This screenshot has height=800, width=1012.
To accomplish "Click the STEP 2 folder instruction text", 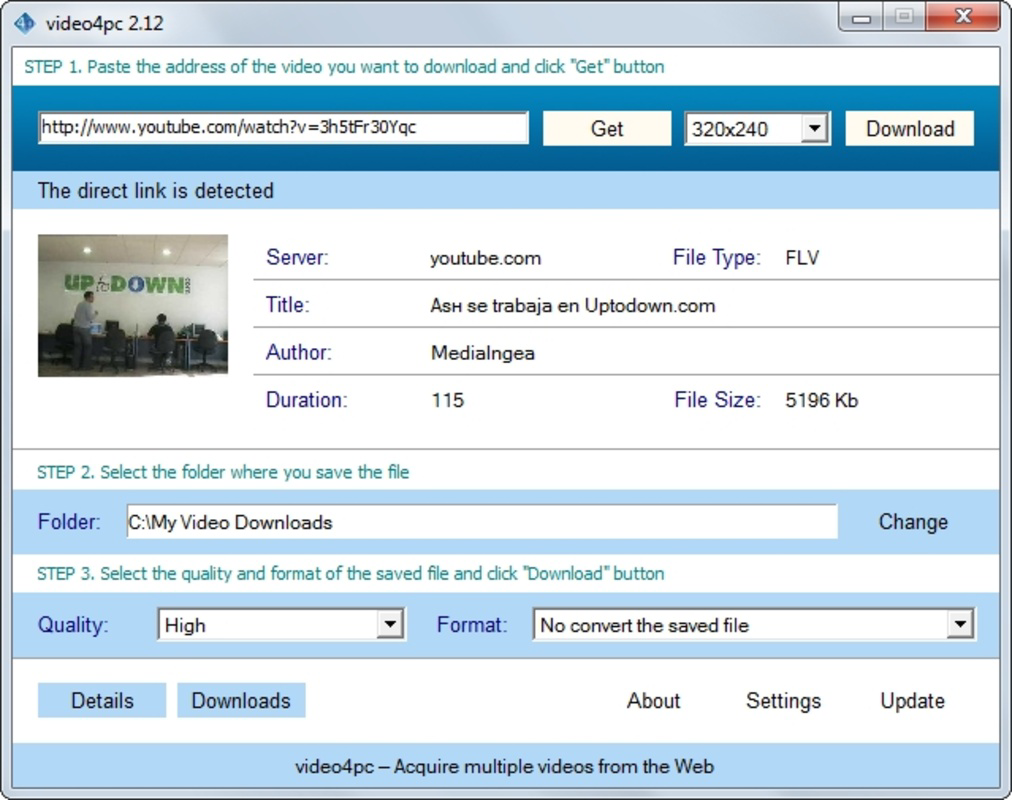I will [223, 472].
